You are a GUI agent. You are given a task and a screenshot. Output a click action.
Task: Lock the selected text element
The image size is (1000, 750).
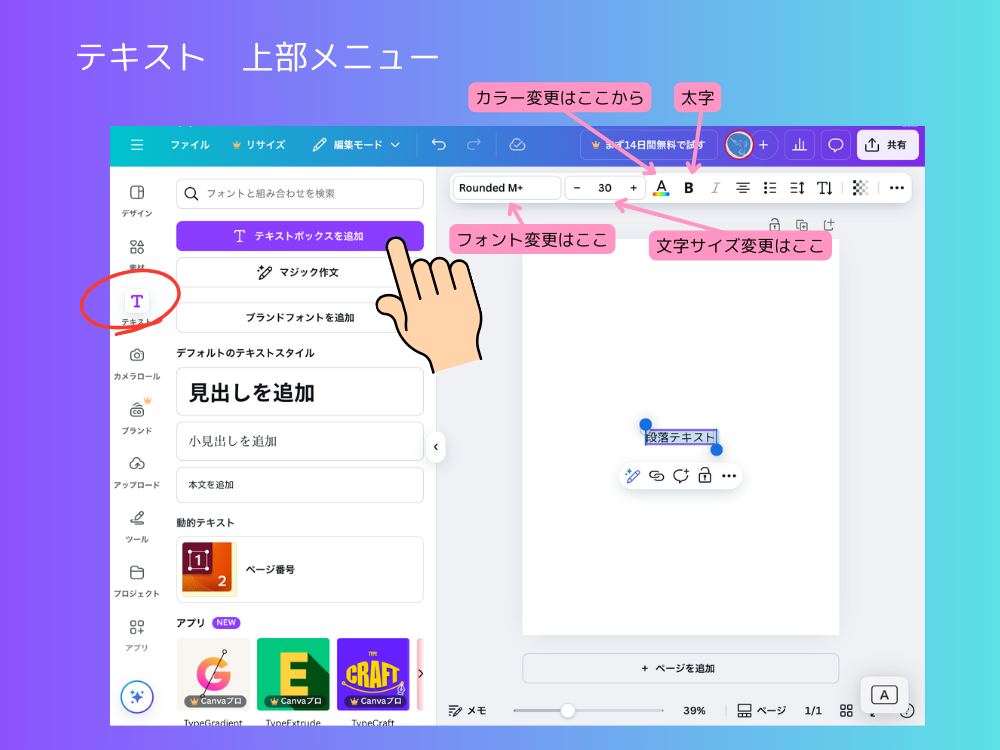tap(704, 476)
